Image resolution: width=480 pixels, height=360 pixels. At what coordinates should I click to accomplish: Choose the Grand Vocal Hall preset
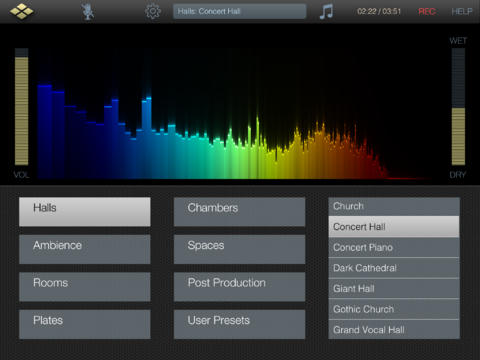[x=394, y=330]
